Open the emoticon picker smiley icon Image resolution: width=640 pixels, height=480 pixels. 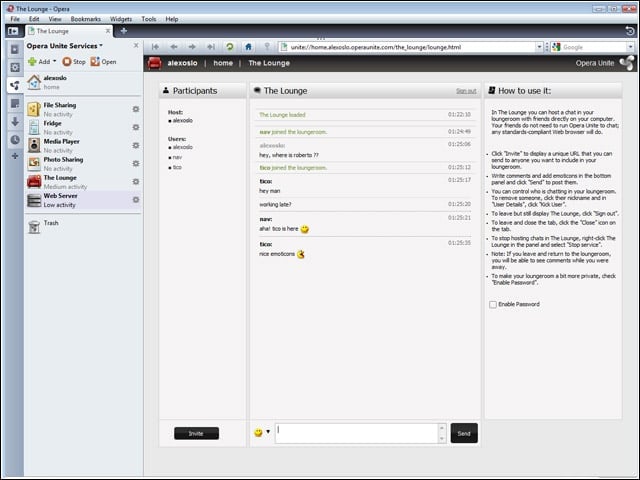(258, 433)
